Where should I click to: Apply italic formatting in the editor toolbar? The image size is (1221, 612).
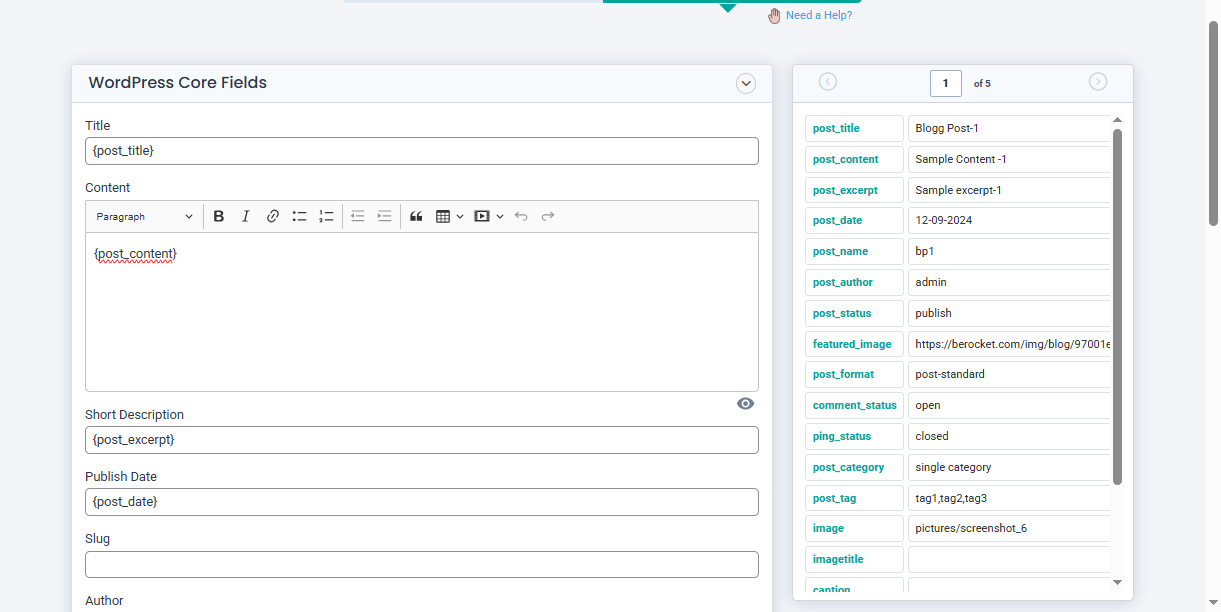246,216
